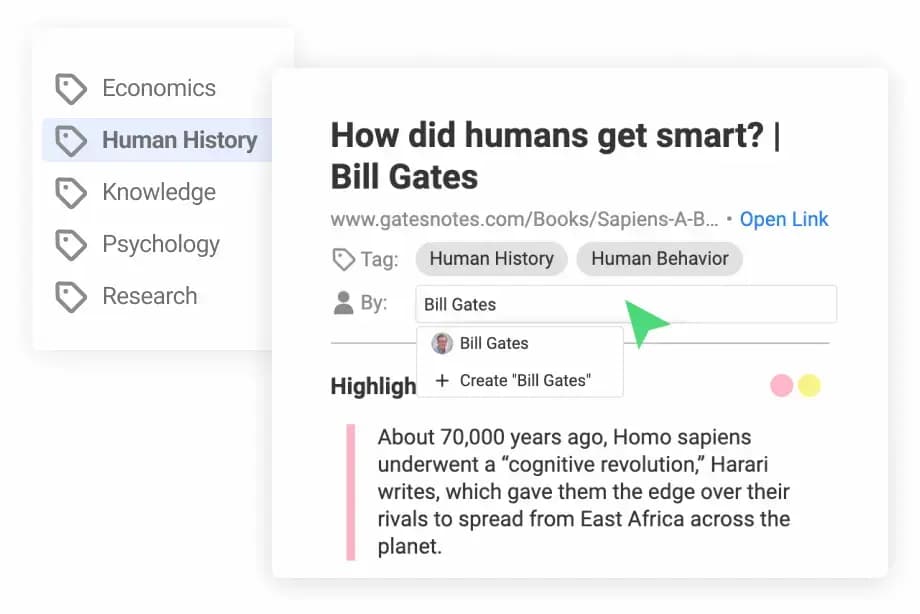920x614 pixels.
Task: Select Bill Gates from author suggestions
Action: [x=494, y=343]
